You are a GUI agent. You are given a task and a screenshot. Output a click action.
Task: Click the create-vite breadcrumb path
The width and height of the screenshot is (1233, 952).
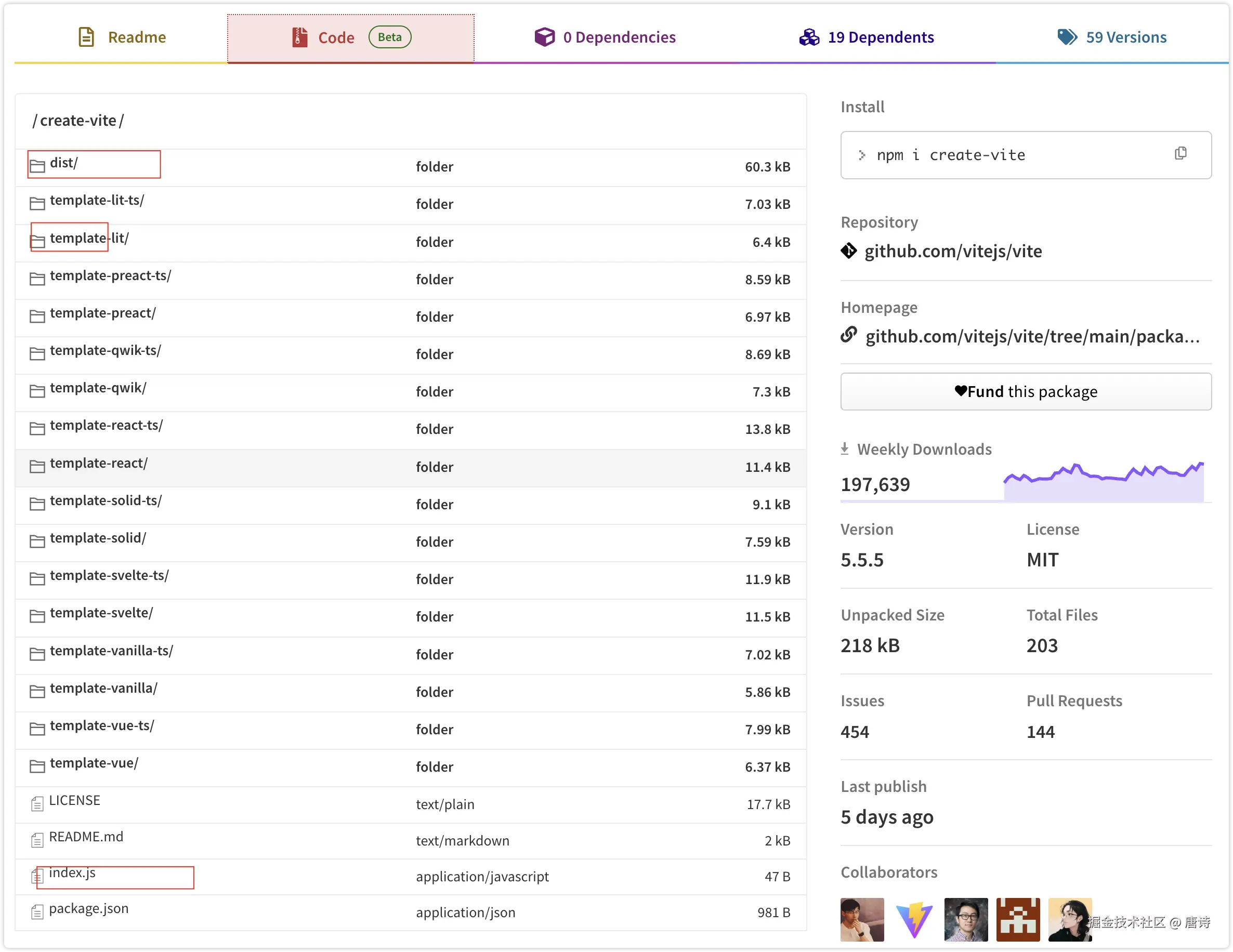click(x=78, y=121)
